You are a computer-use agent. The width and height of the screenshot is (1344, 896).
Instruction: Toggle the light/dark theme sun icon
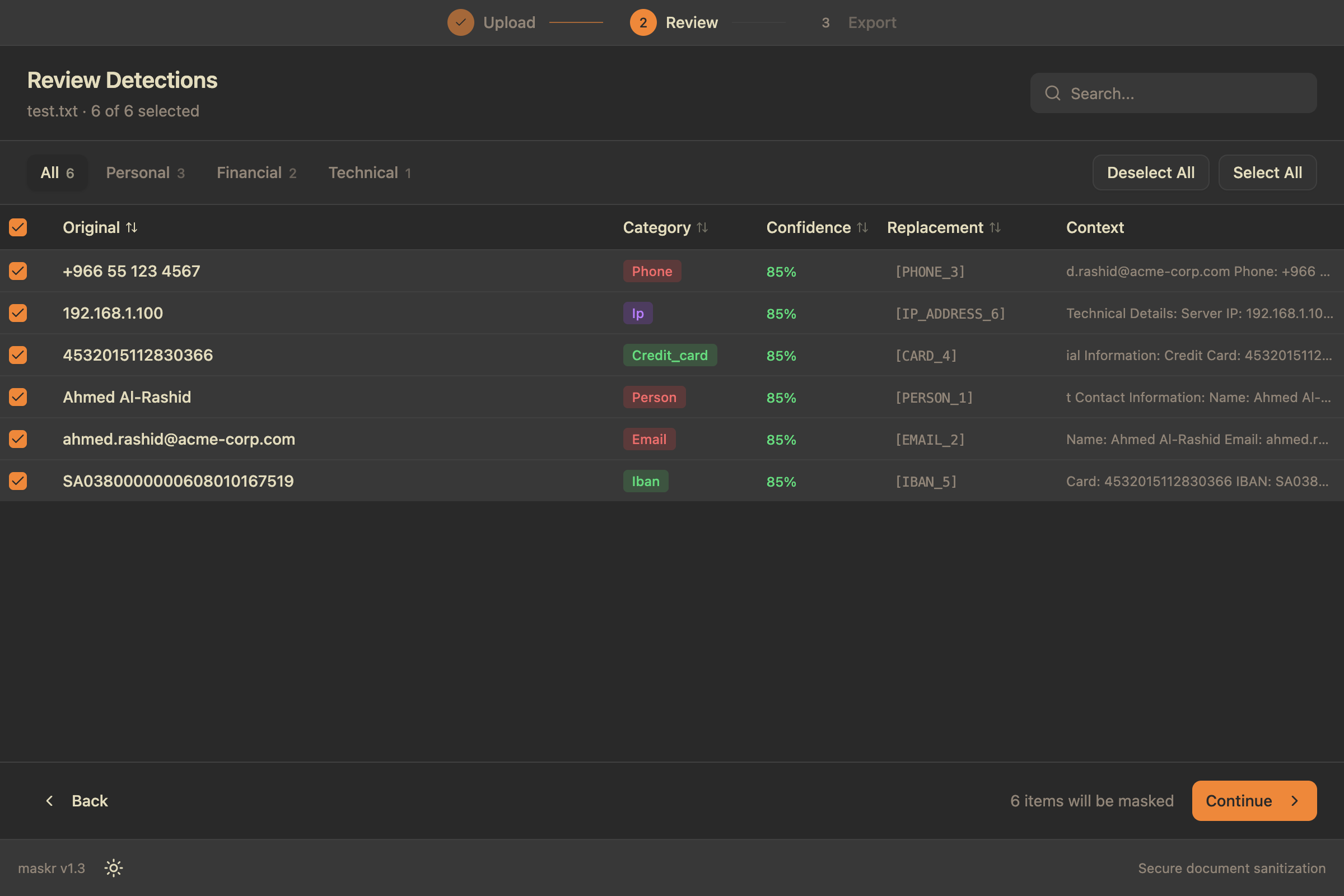click(113, 868)
